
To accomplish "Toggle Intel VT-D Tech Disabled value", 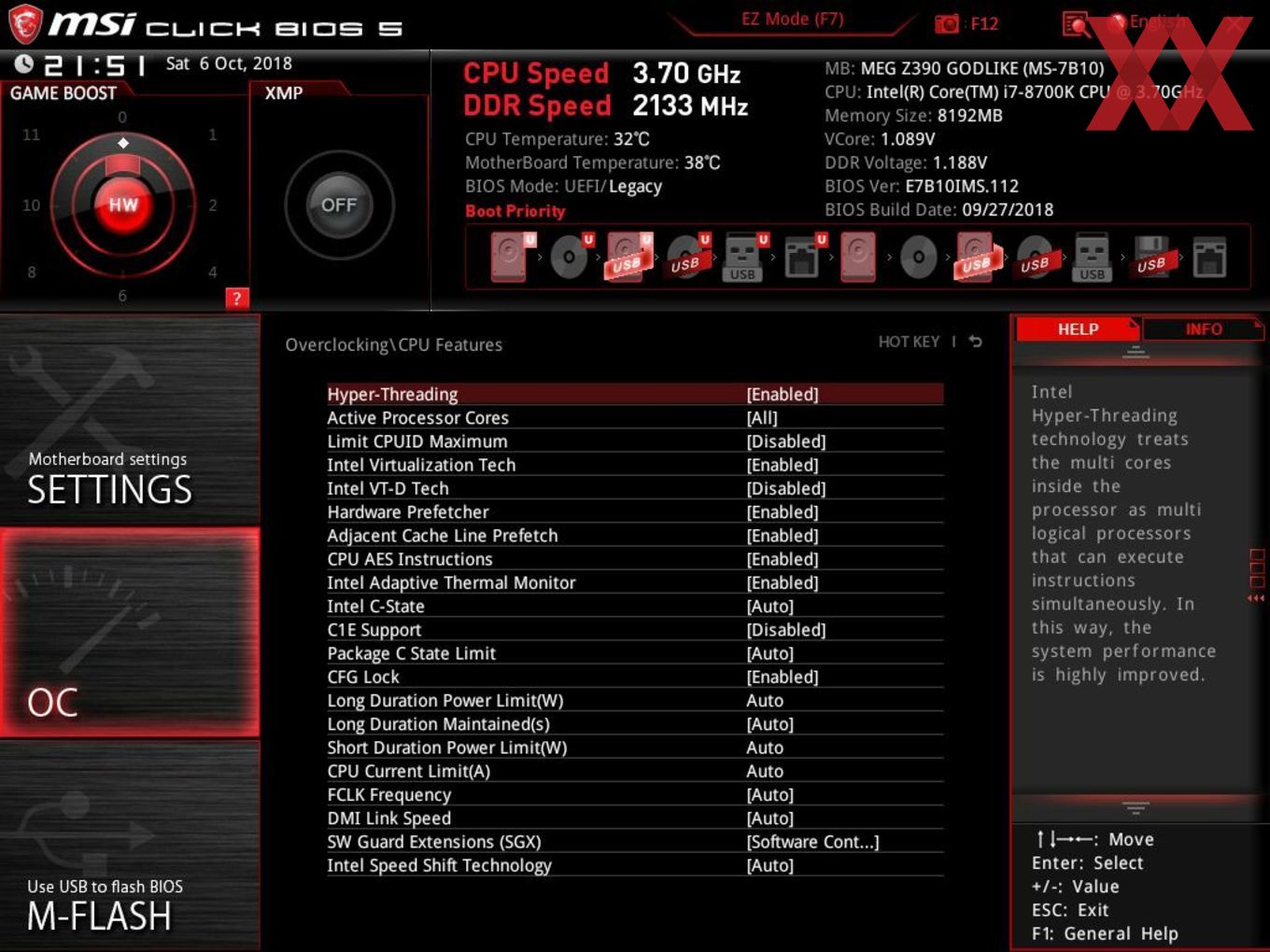I will [x=786, y=488].
